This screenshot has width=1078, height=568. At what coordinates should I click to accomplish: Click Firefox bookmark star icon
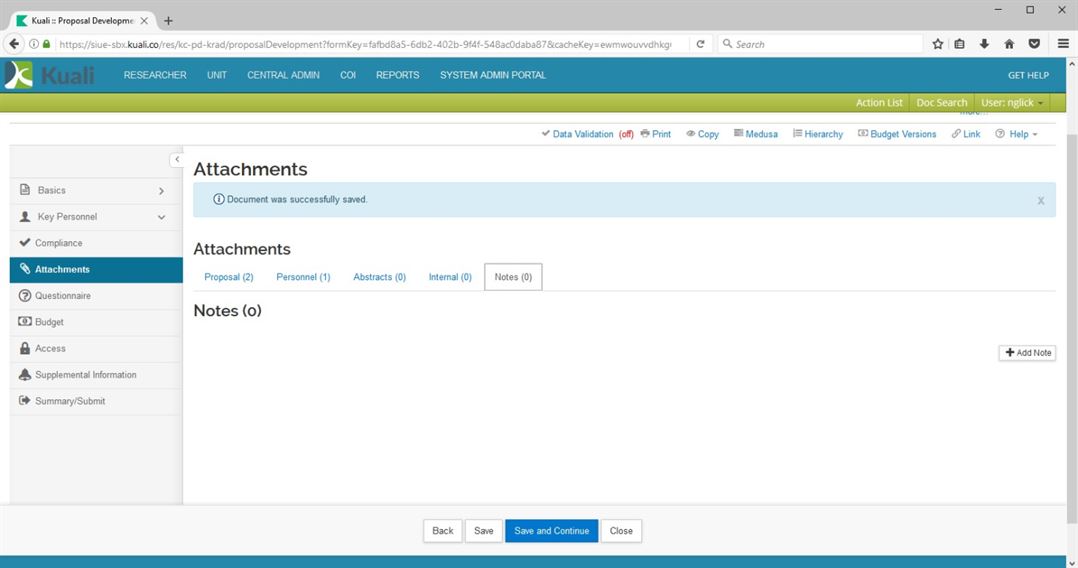938,44
